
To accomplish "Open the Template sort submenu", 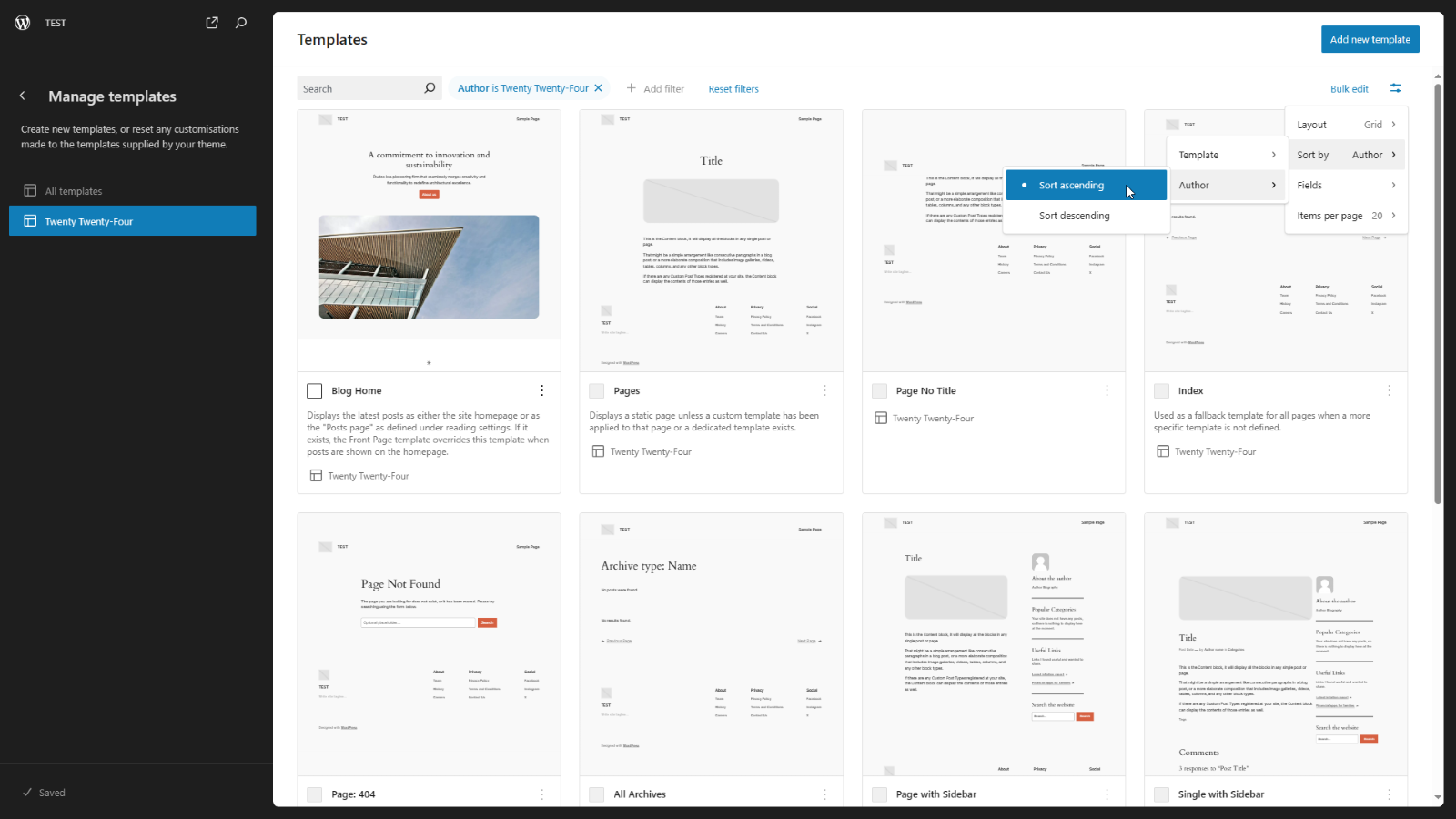I will [1226, 155].
